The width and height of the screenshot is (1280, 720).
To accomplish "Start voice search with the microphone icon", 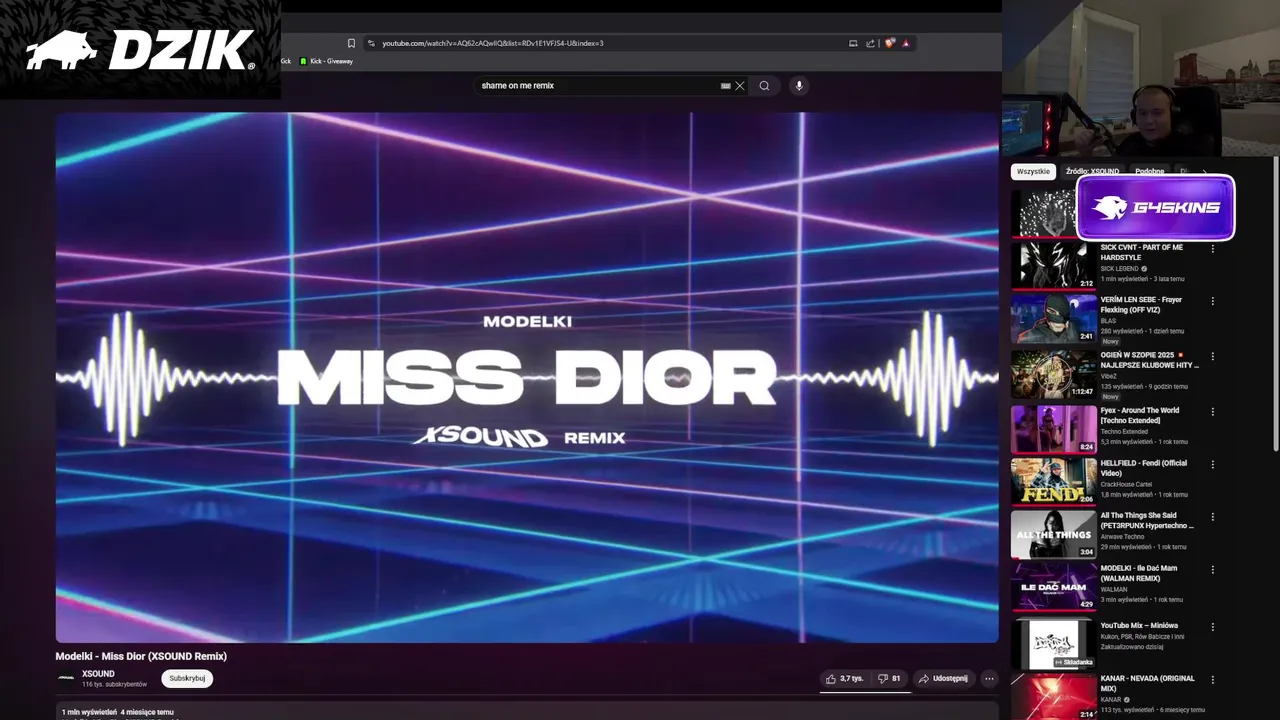I will click(x=798, y=86).
